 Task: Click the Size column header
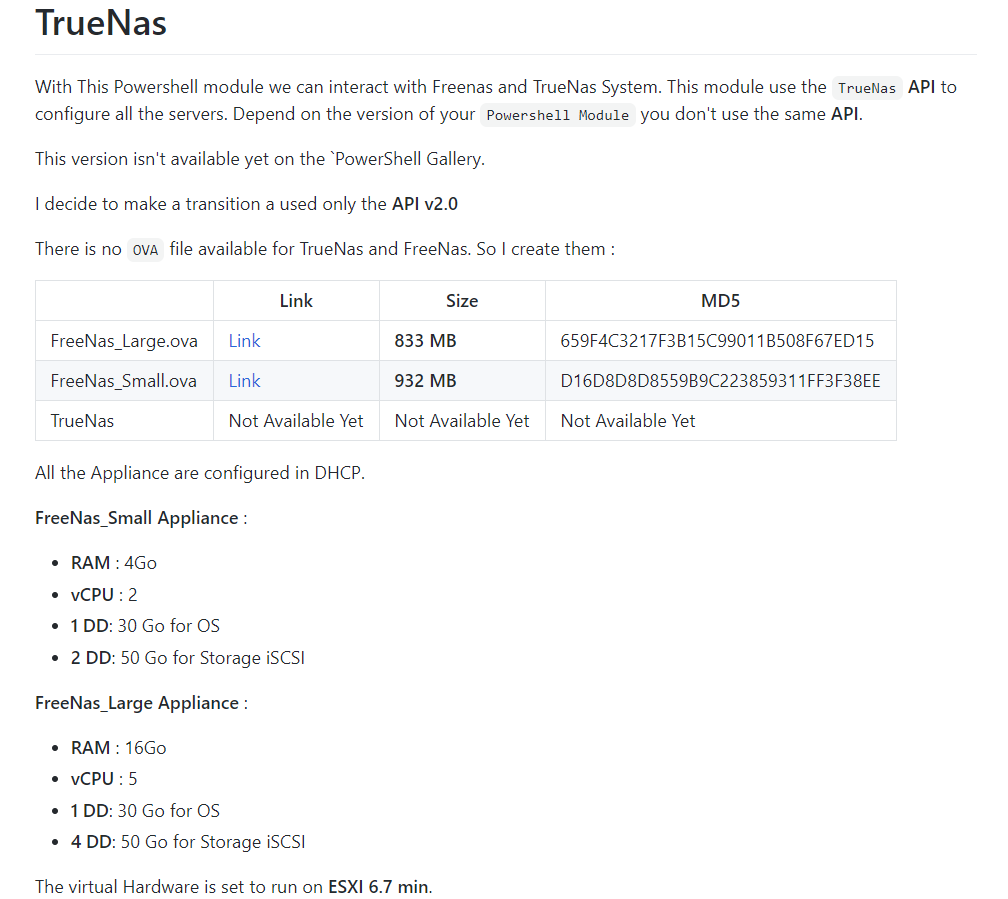point(462,301)
